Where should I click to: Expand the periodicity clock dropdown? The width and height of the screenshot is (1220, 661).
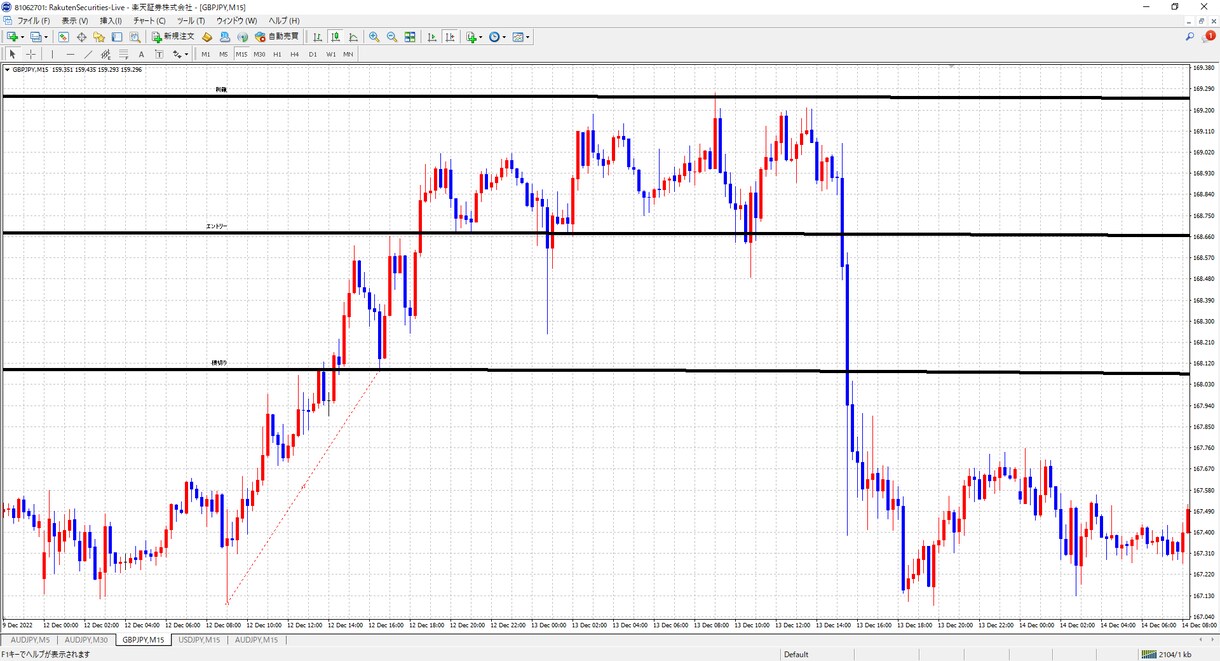click(504, 37)
